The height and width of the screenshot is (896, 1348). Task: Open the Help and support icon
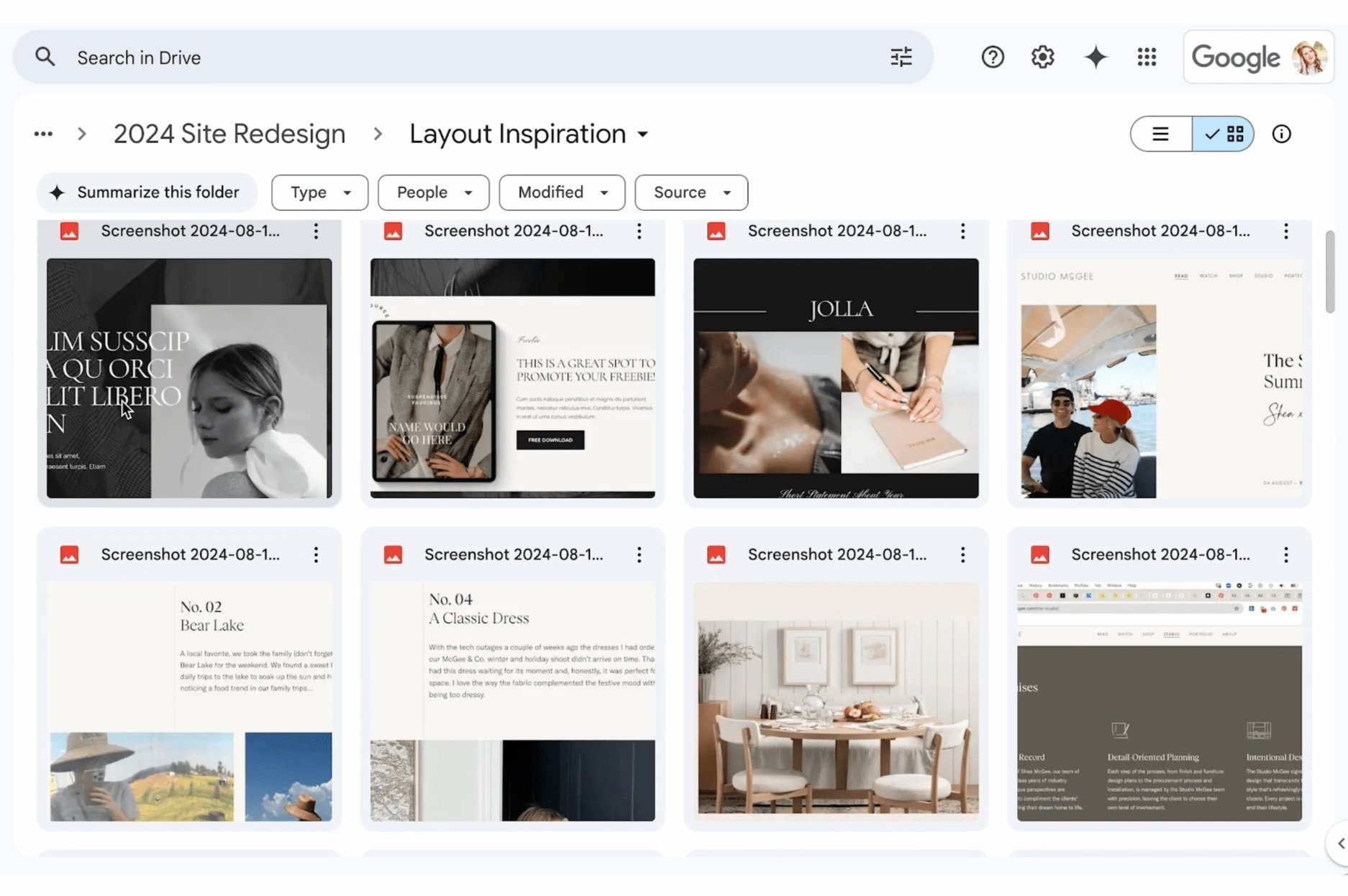click(993, 57)
